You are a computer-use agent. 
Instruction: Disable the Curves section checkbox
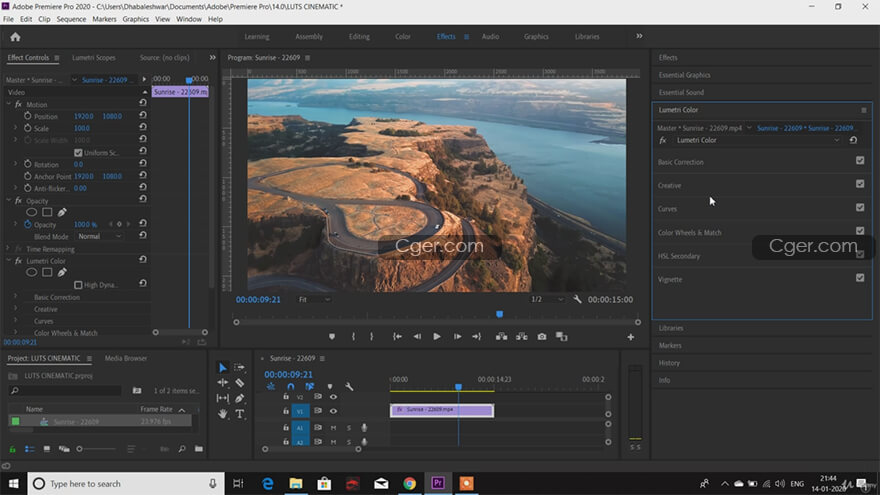860,208
